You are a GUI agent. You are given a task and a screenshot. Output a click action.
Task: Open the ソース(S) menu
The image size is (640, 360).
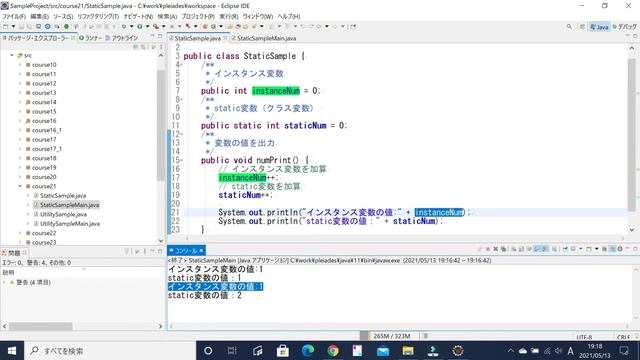pos(63,16)
